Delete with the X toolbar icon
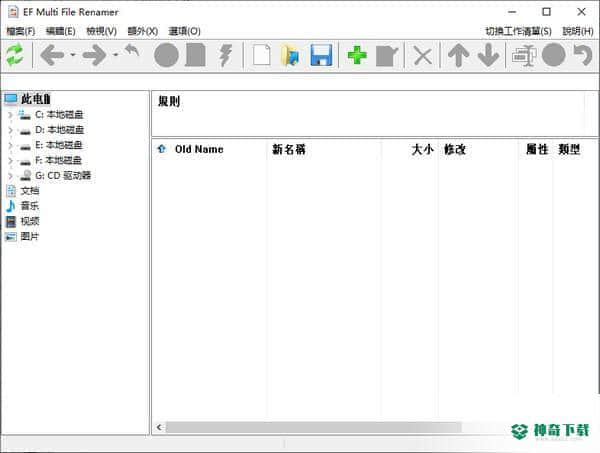Screen dimensions: 600x453 point(423,56)
